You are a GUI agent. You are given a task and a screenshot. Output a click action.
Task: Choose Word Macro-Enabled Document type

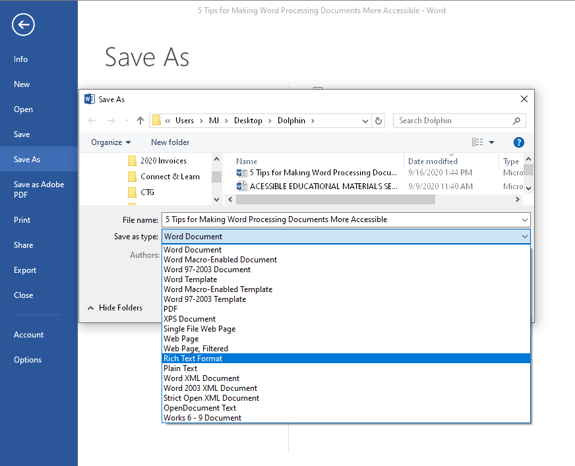click(346, 260)
